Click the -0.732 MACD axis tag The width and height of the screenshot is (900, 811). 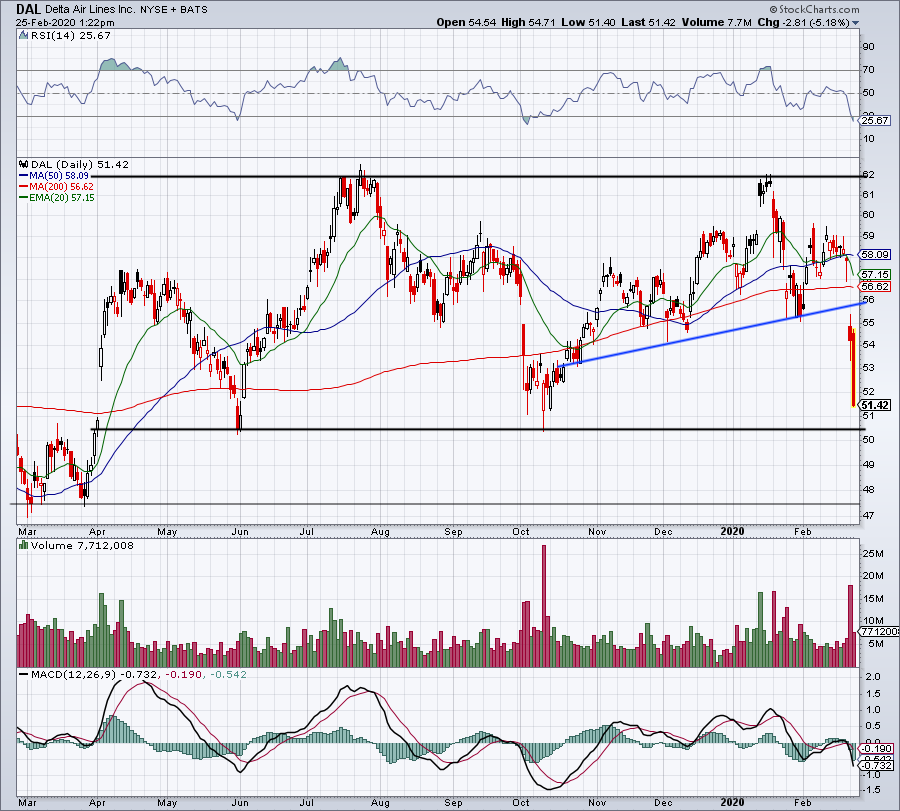(x=876, y=766)
